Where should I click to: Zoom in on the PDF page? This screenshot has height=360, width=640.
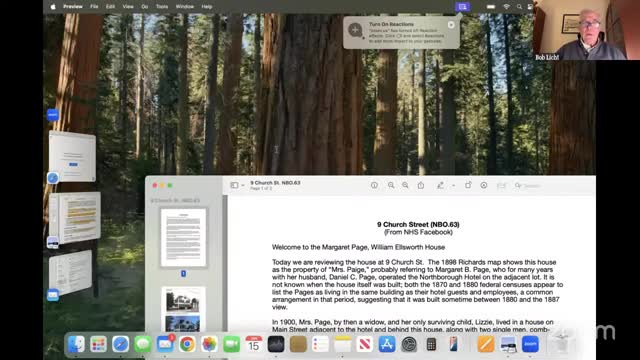[405, 185]
